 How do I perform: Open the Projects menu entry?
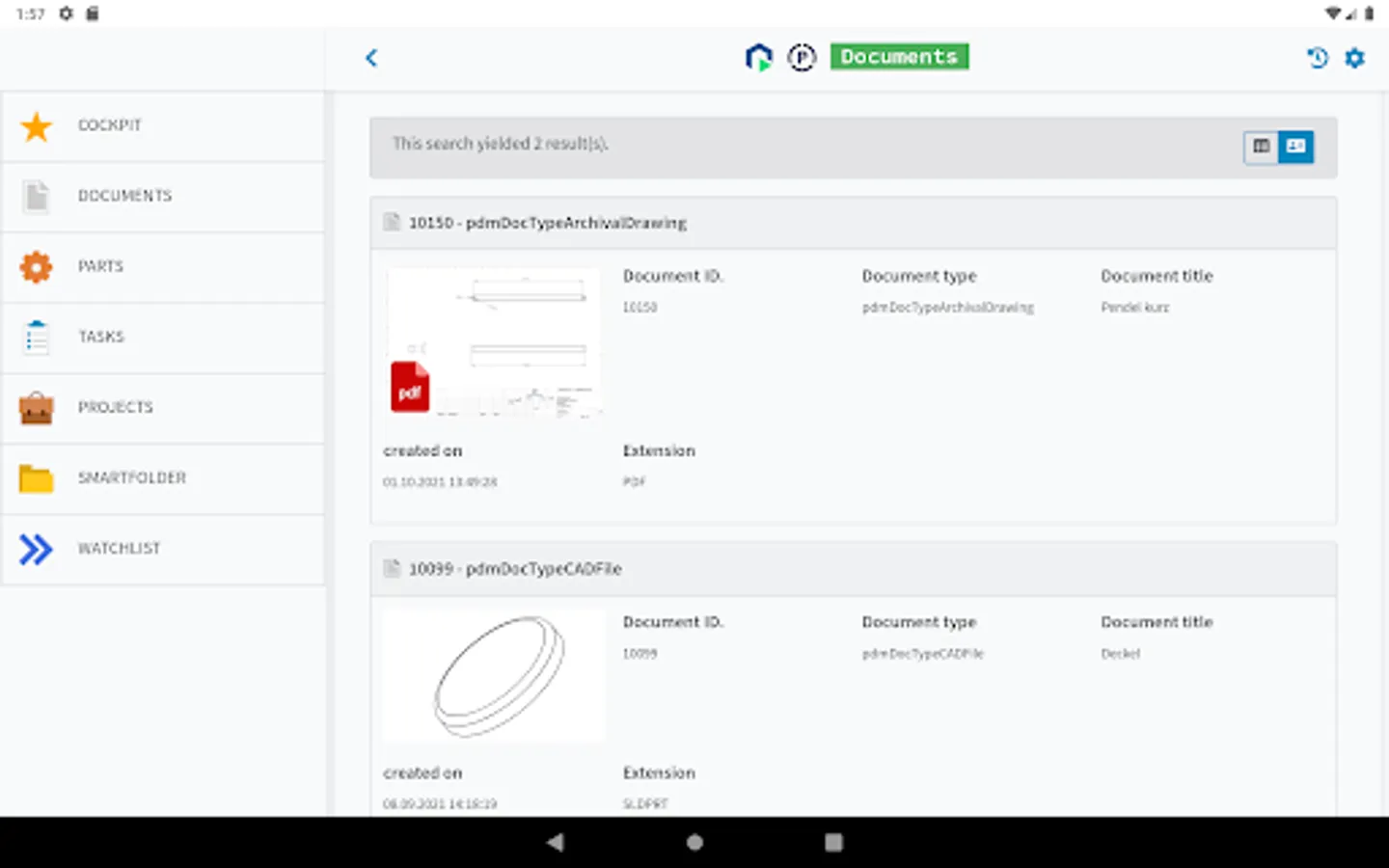pyautogui.click(x=163, y=408)
